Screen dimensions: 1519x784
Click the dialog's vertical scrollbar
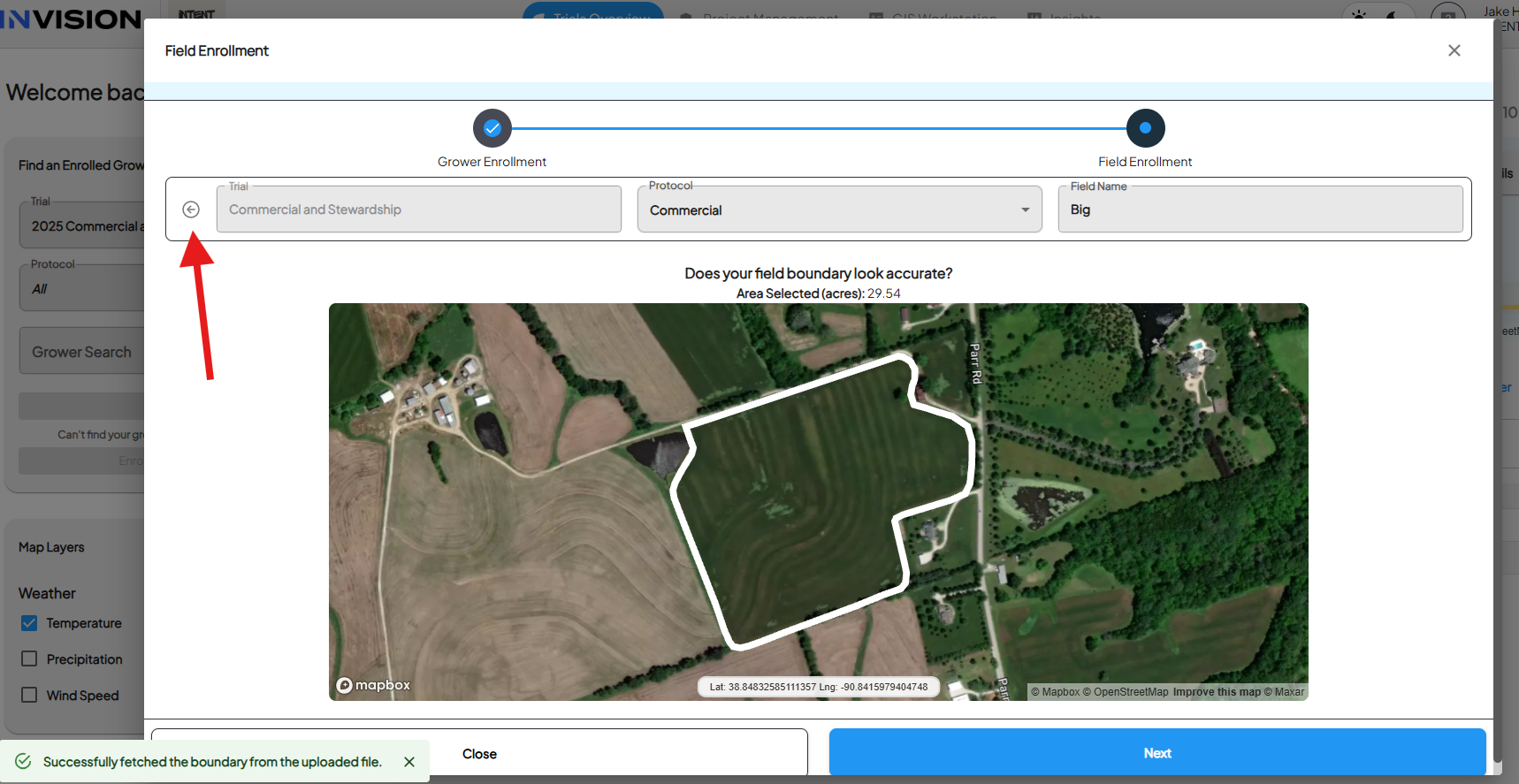point(1497,389)
